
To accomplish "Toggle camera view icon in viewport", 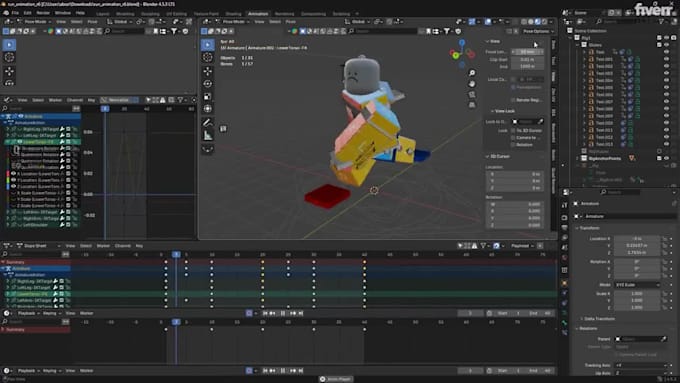I will pyautogui.click(x=472, y=94).
